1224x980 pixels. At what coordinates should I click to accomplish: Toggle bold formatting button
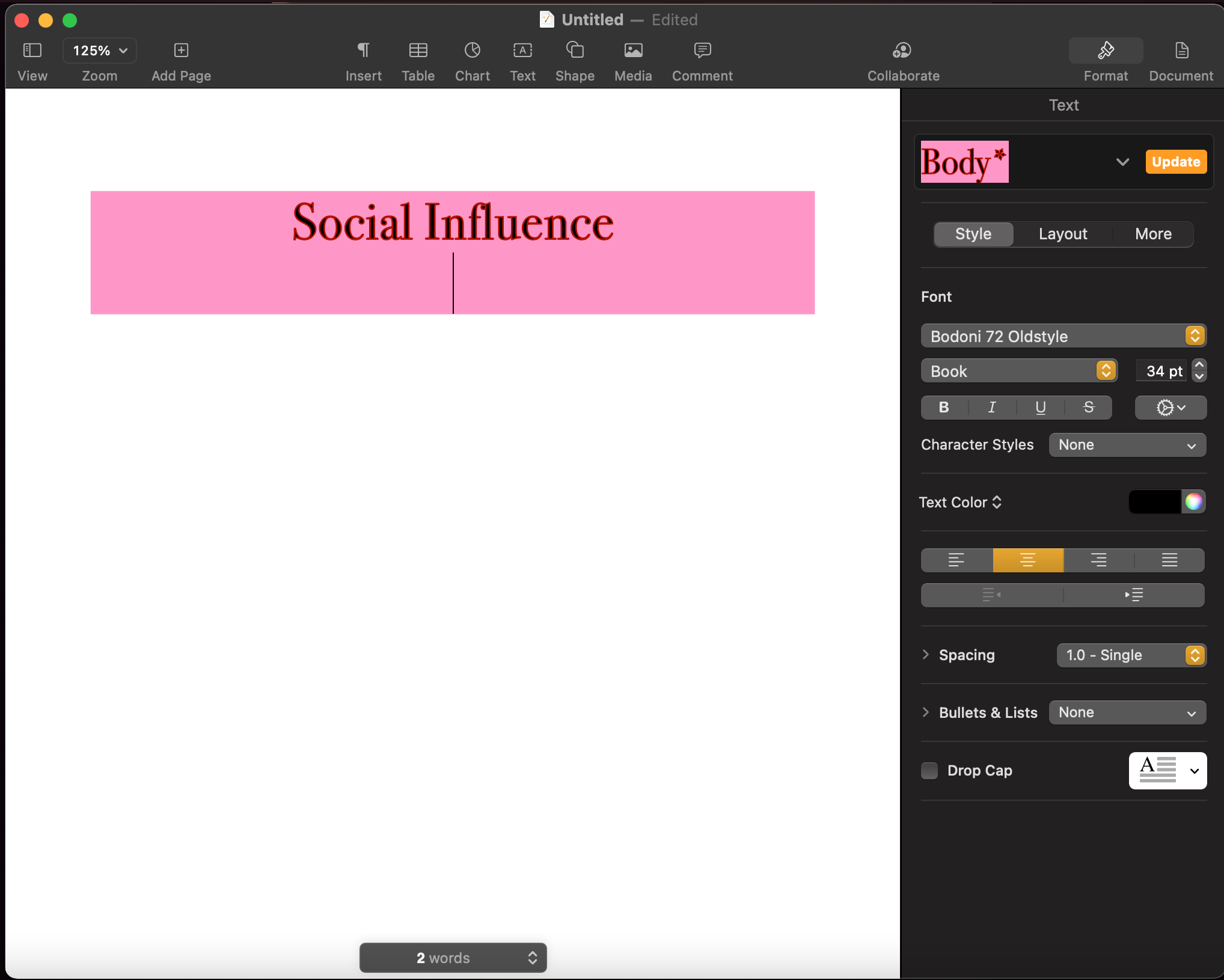coord(944,408)
